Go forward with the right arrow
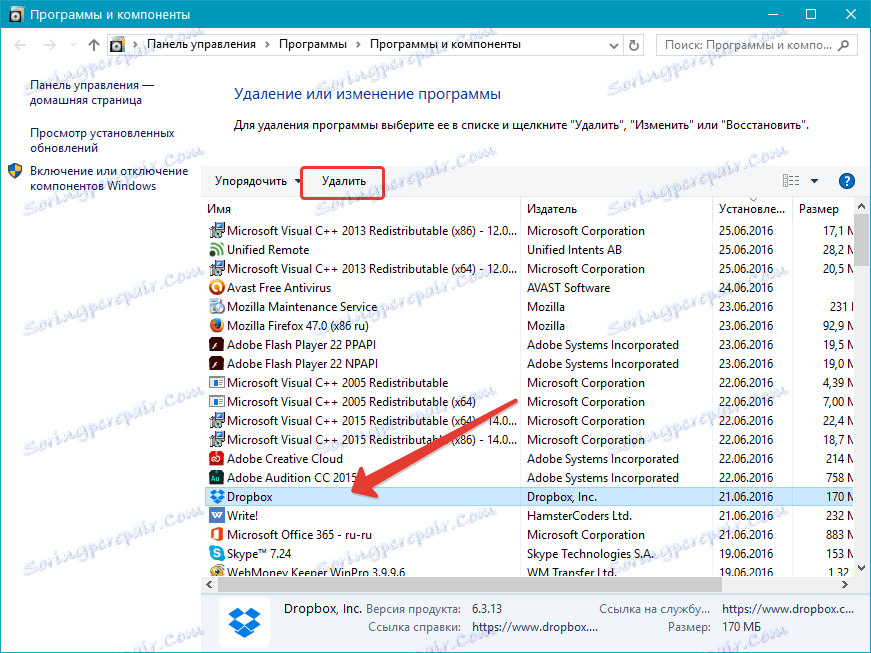871x653 pixels. coord(50,45)
